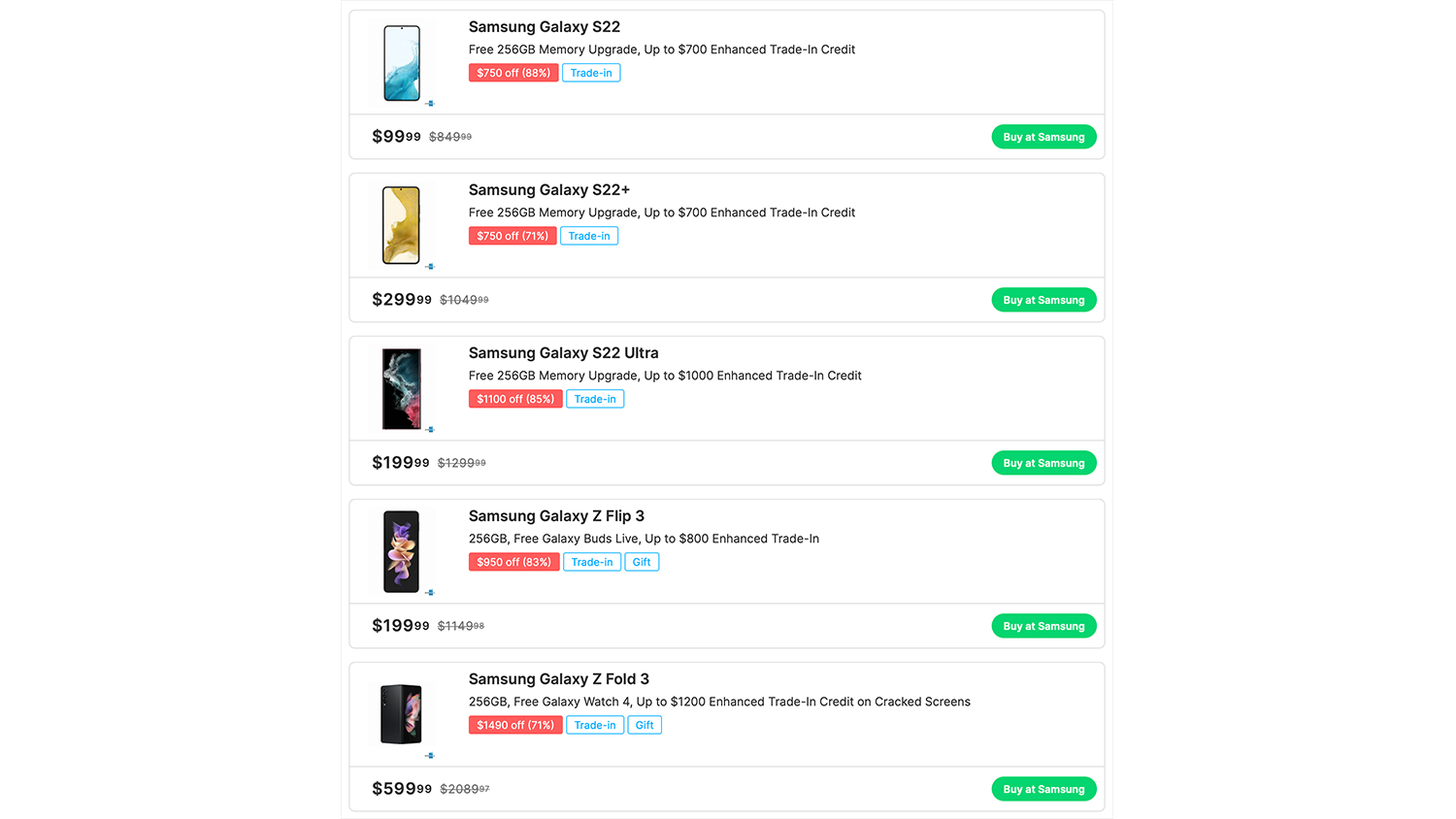Image resolution: width=1456 pixels, height=819 pixels.
Task: Open the Galaxy Z Flip 3 image
Action: coord(401,551)
